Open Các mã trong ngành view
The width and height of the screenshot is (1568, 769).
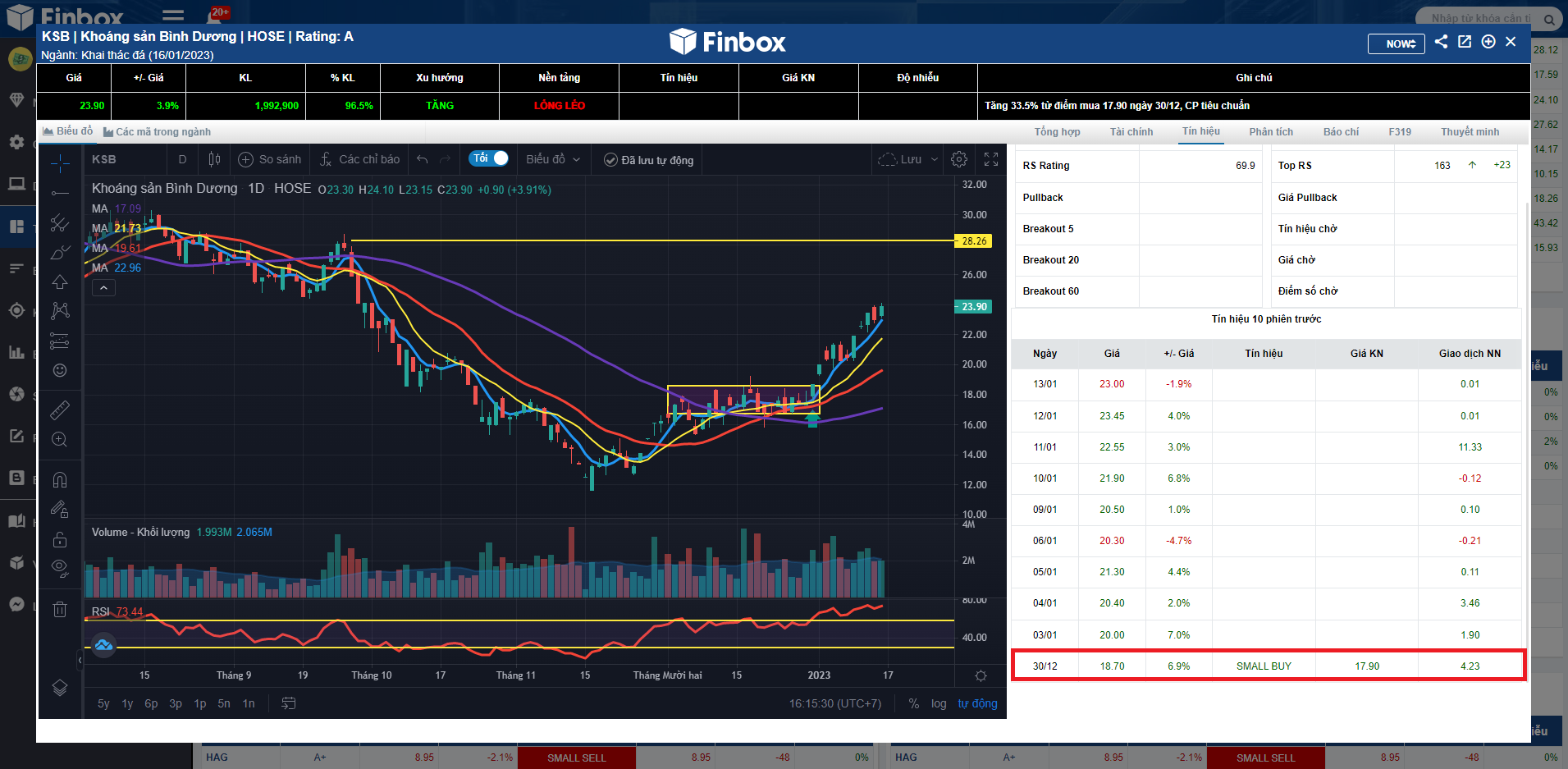coord(158,131)
